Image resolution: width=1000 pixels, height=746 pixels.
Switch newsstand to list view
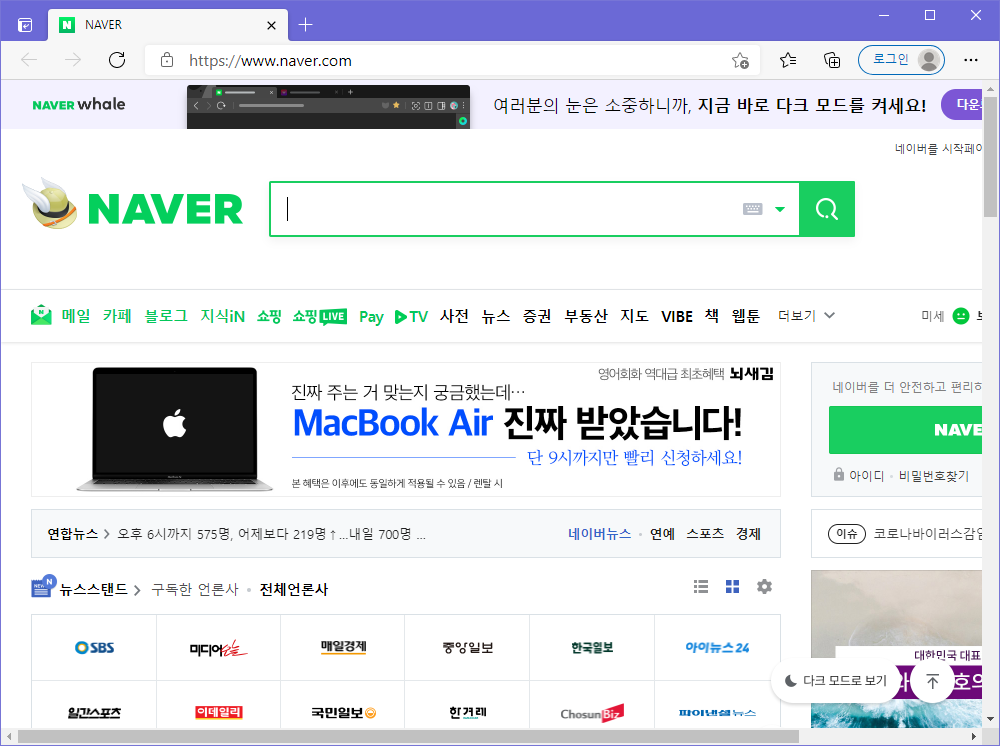click(x=701, y=587)
